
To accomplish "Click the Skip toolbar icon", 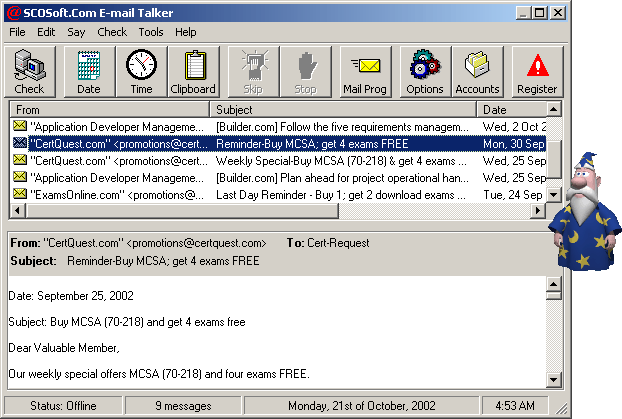I will 253,72.
